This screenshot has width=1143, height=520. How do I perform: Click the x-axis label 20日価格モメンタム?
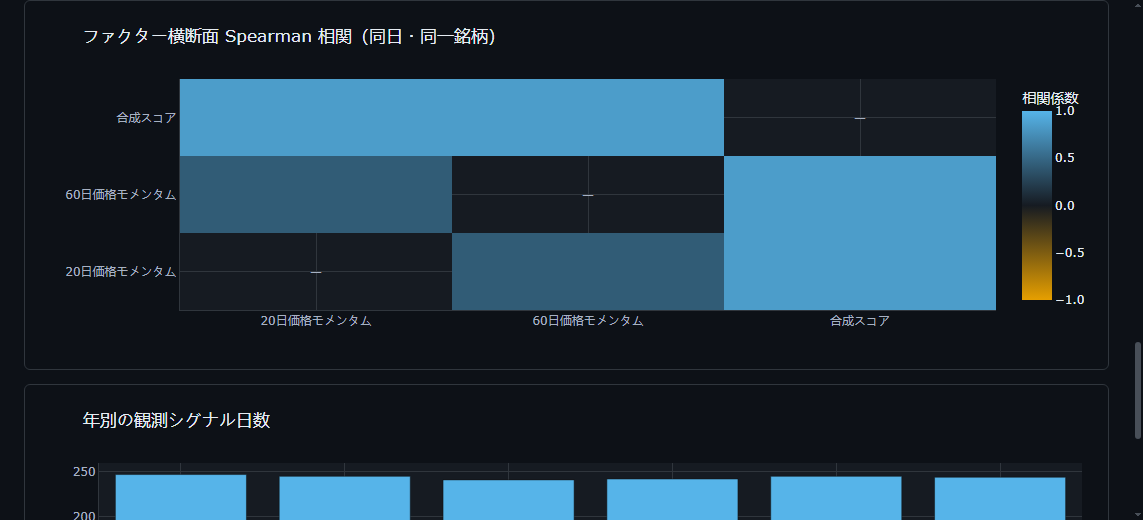pyautogui.click(x=316, y=320)
